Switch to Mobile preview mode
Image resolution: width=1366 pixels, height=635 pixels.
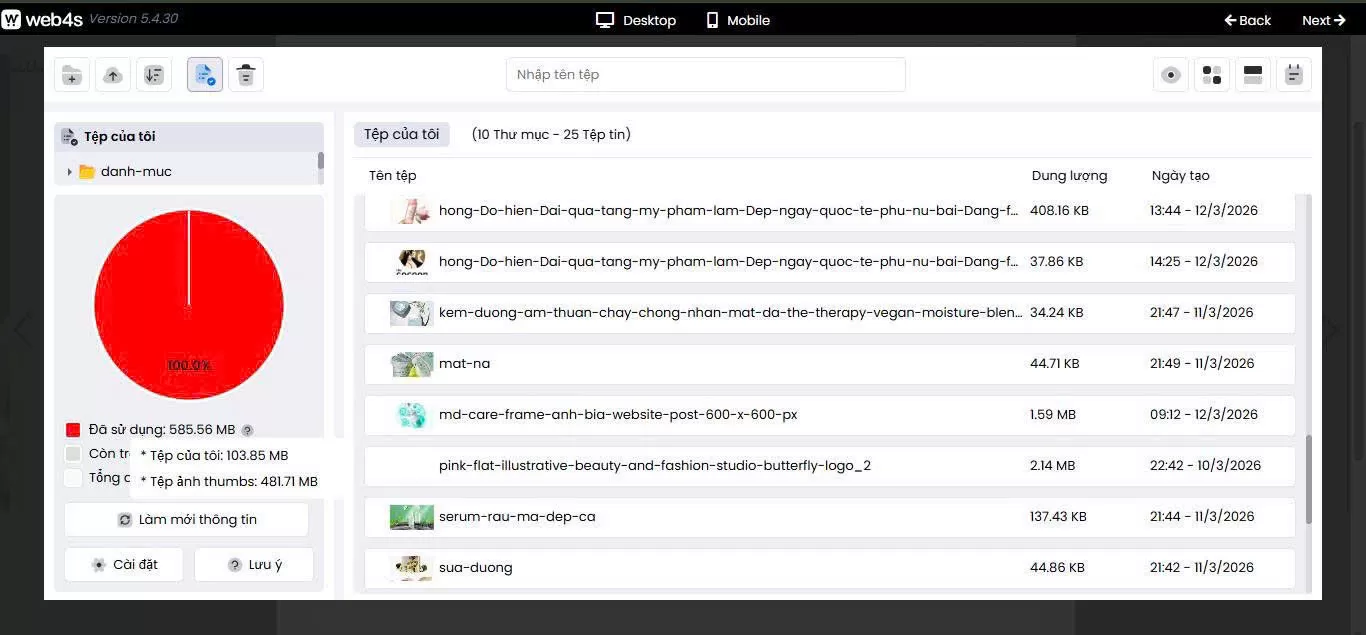(x=737, y=20)
